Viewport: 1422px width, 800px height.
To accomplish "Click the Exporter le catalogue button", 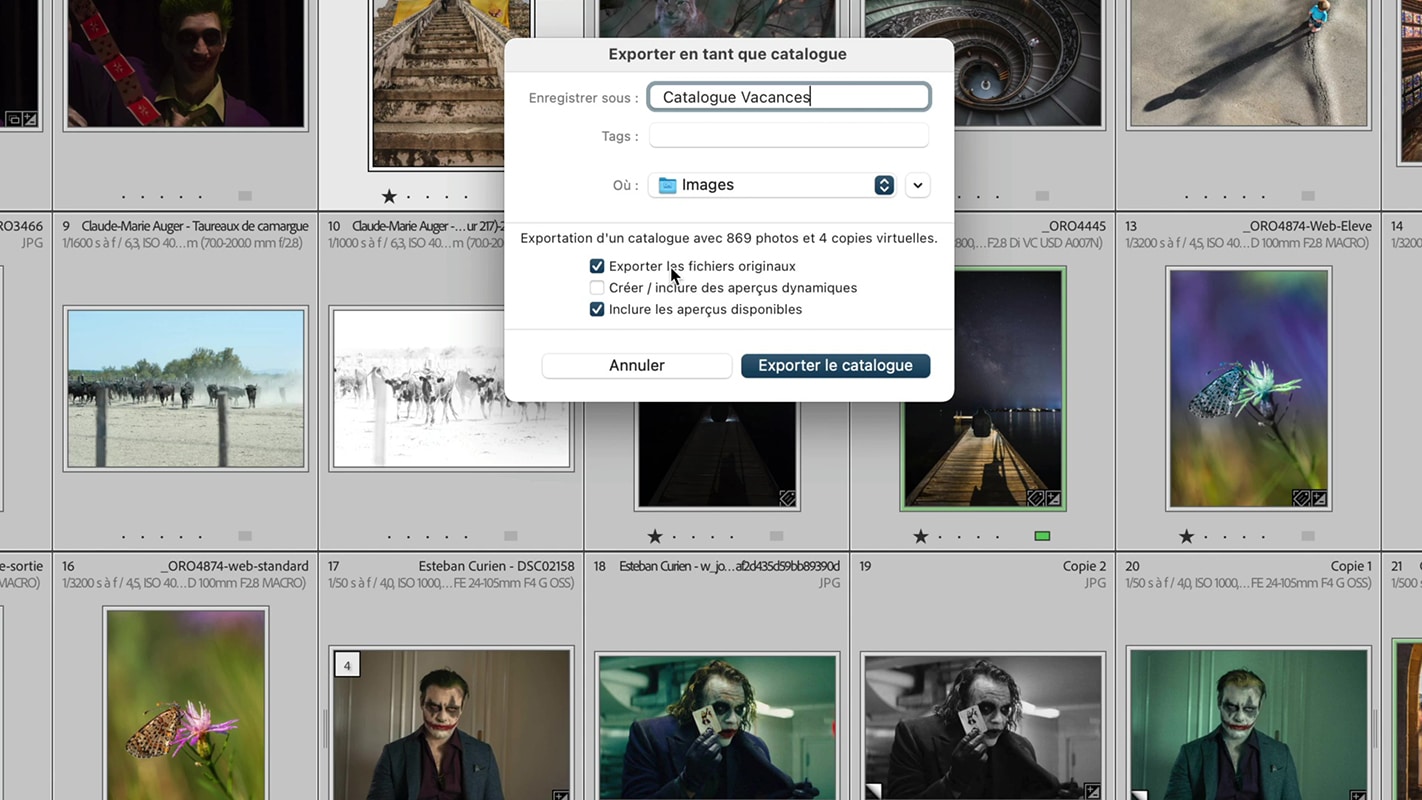I will 836,366.
